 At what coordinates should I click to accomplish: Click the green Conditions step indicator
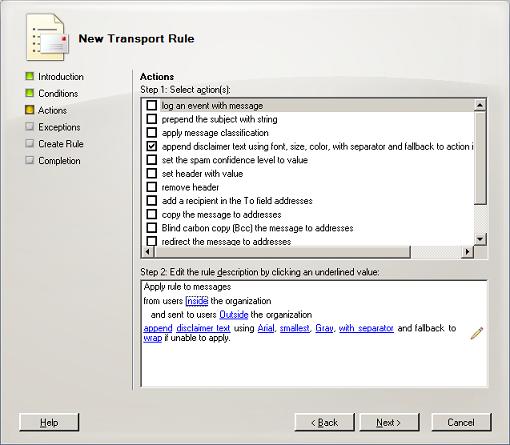click(30, 93)
